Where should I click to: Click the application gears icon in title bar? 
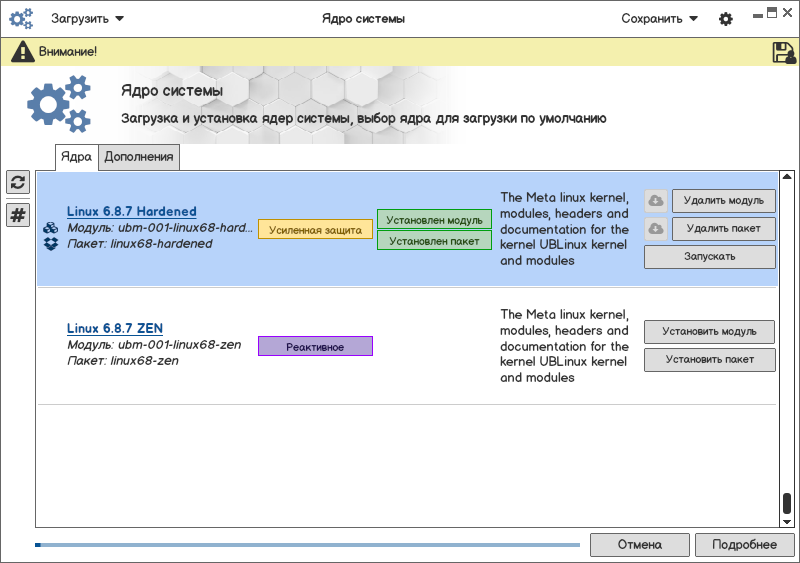21,19
